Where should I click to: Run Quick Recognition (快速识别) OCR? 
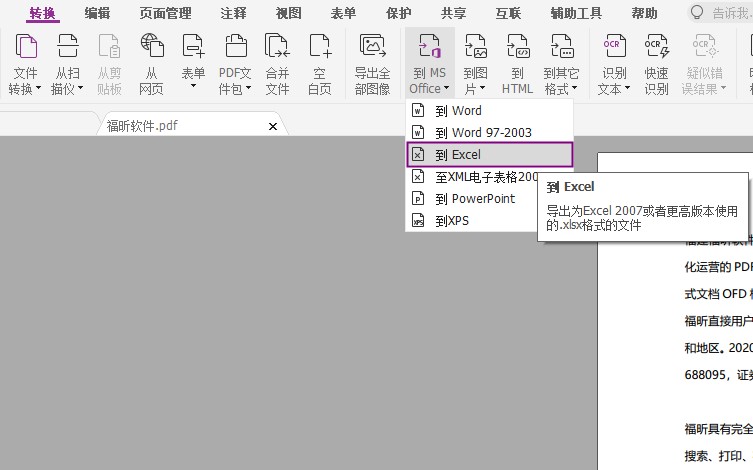[656, 63]
